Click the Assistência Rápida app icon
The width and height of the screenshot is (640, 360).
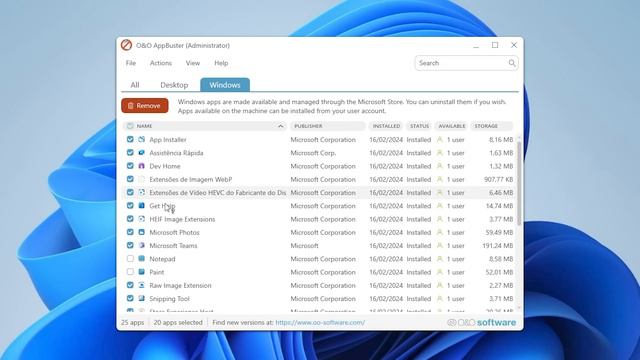[142, 153]
